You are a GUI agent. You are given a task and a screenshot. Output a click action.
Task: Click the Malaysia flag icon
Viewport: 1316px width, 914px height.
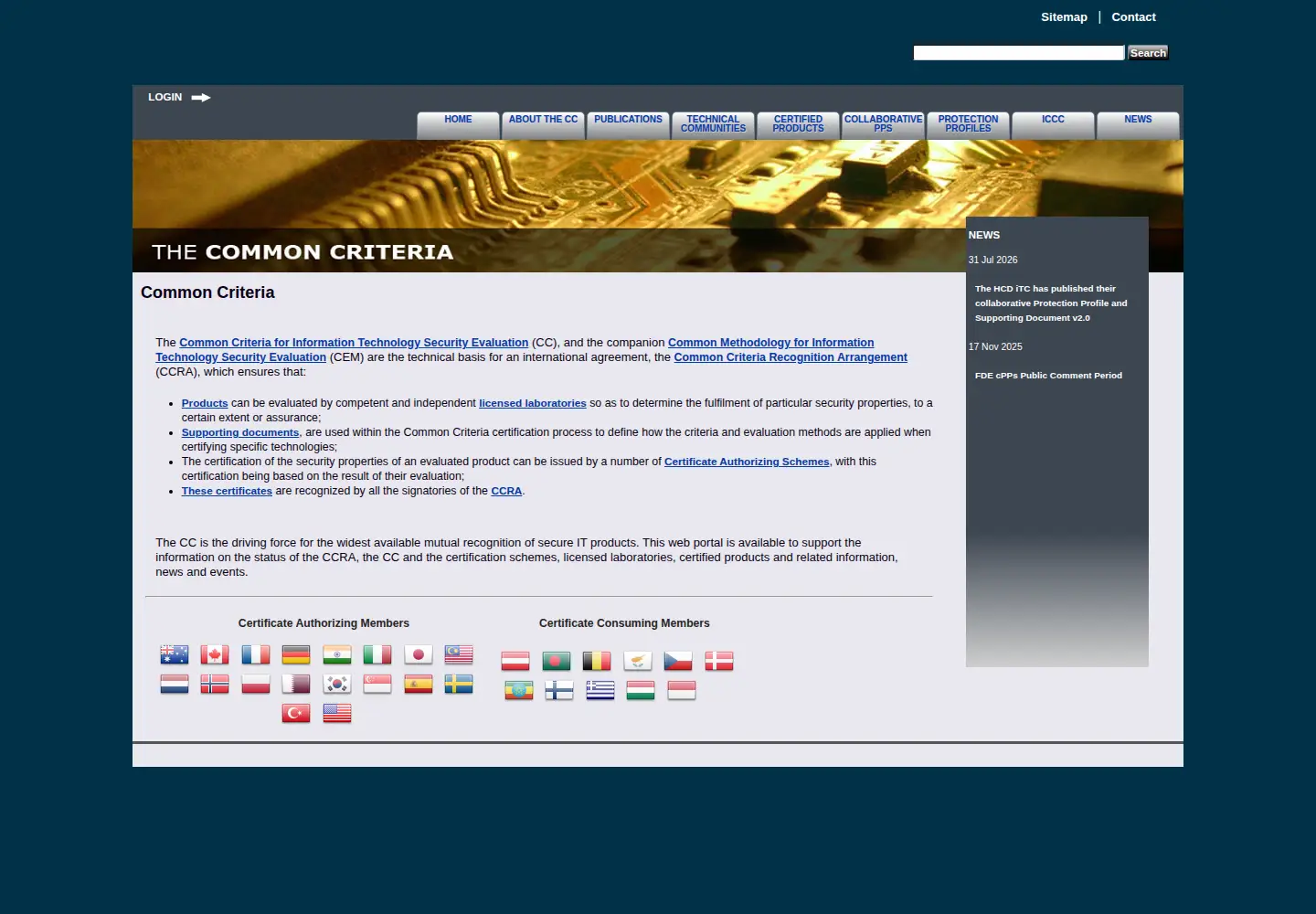[459, 654]
